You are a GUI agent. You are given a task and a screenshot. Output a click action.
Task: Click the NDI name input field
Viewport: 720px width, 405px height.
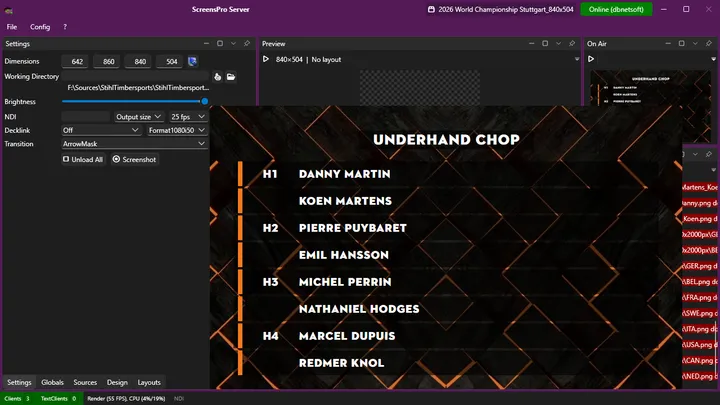pos(86,117)
